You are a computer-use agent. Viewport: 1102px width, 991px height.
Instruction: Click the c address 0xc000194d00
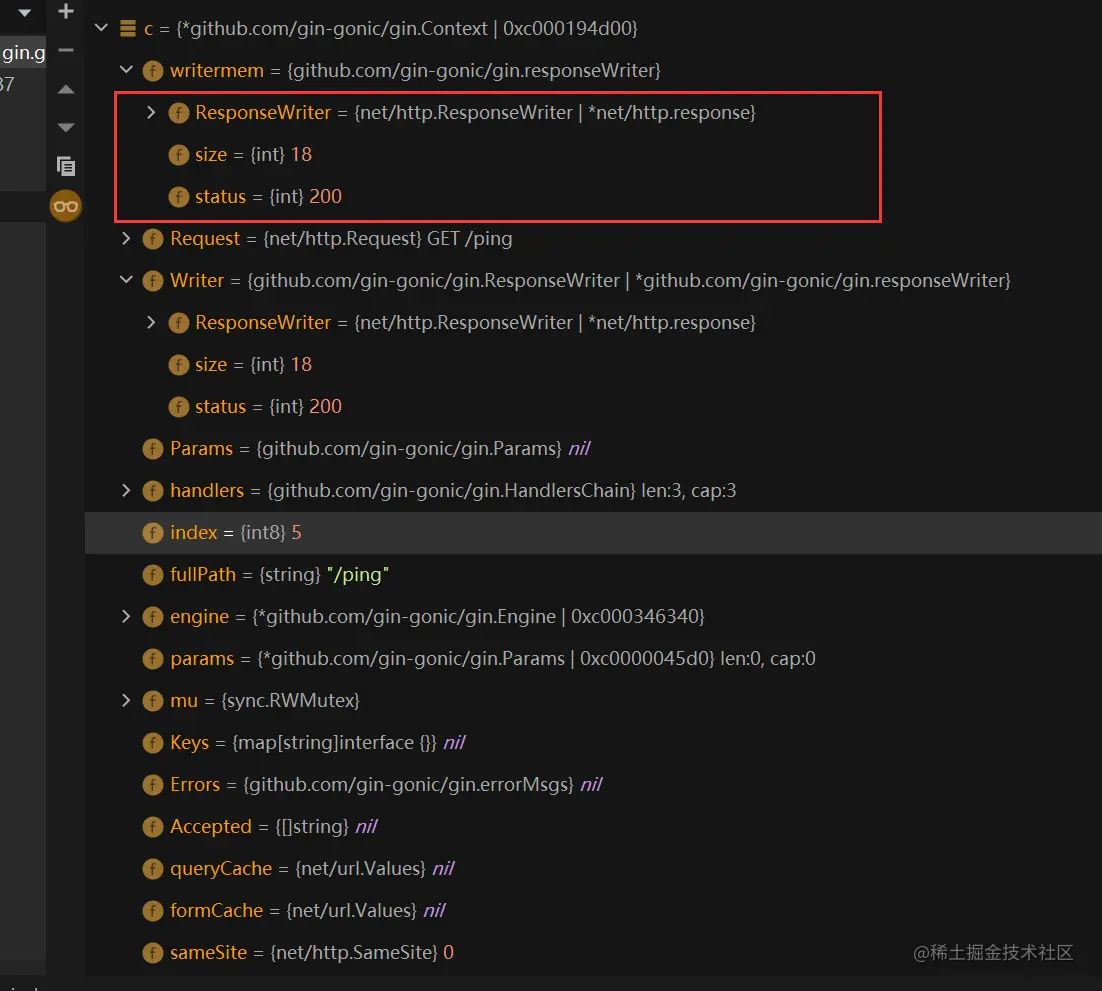click(x=567, y=28)
